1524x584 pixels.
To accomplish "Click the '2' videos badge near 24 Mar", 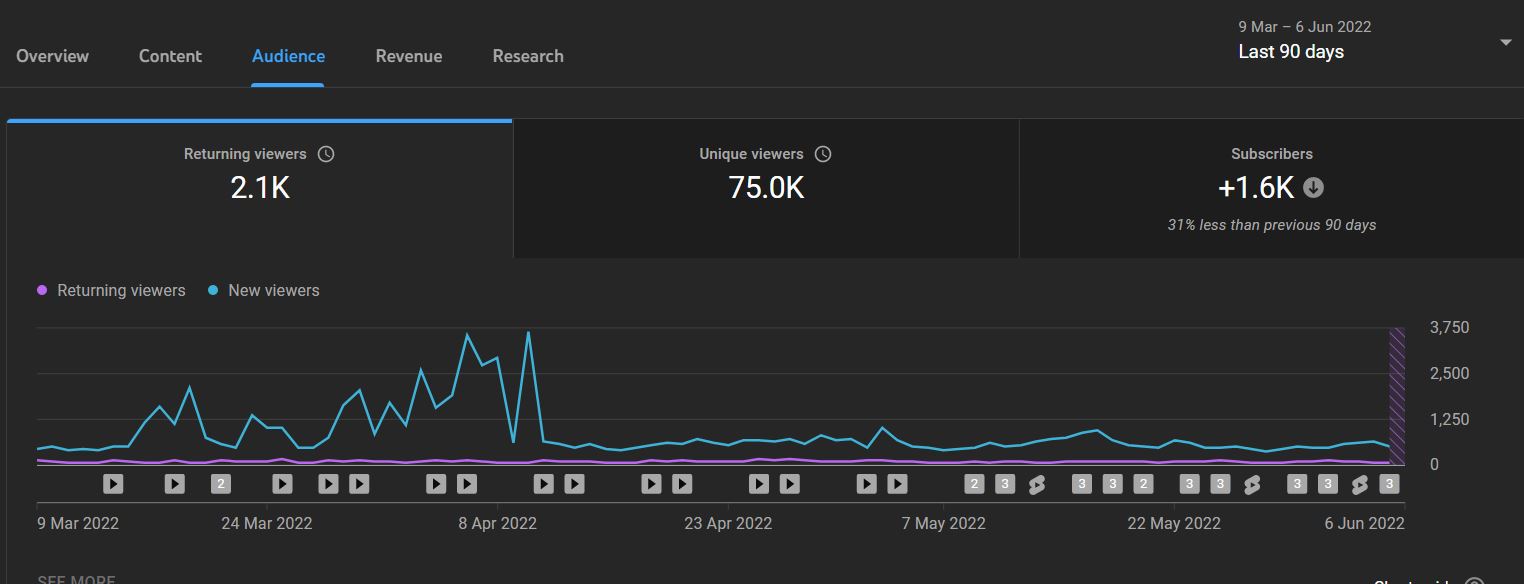I will click(221, 484).
